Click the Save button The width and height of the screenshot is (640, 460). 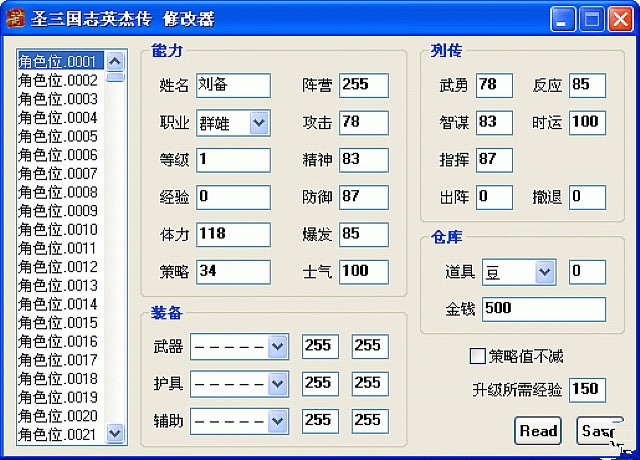click(600, 431)
